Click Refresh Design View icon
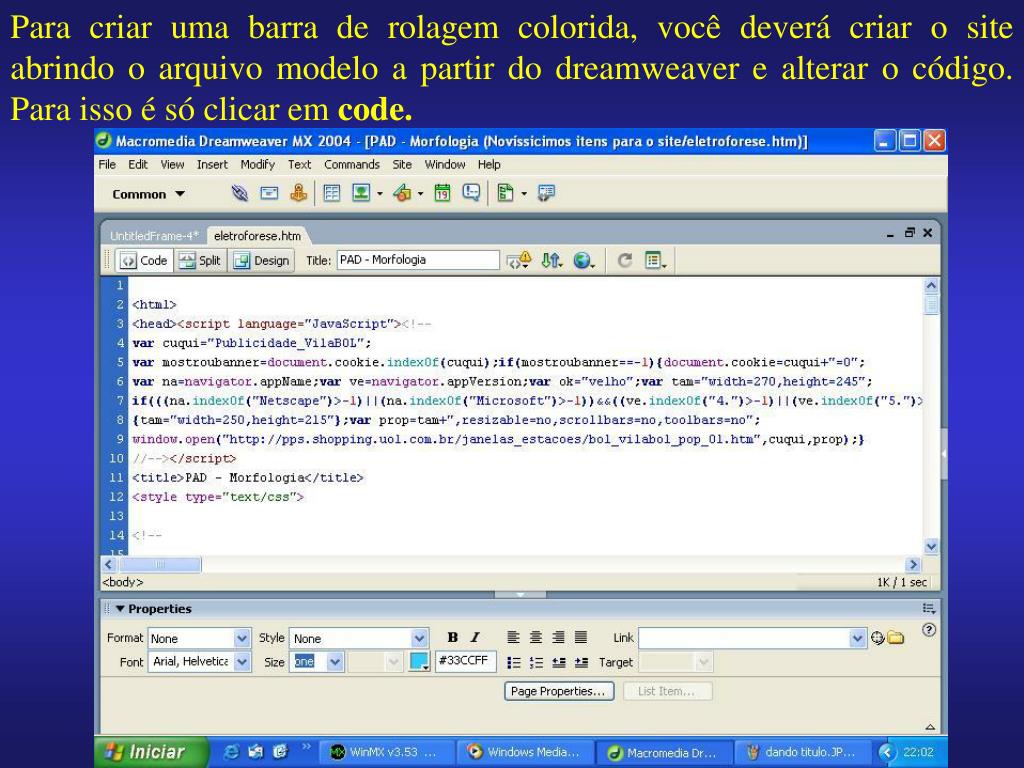 coord(625,261)
